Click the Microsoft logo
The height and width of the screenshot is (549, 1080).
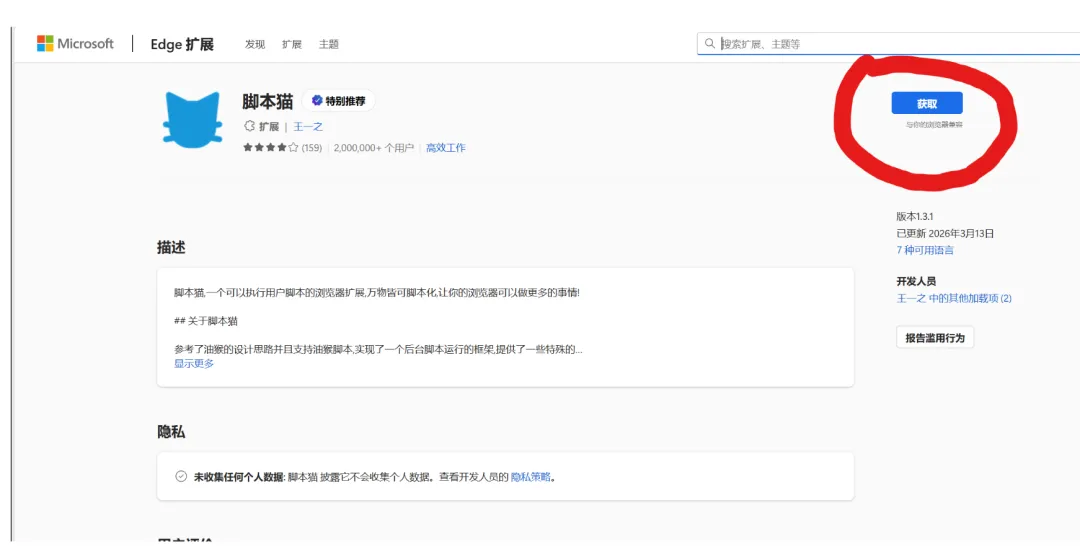(75, 43)
